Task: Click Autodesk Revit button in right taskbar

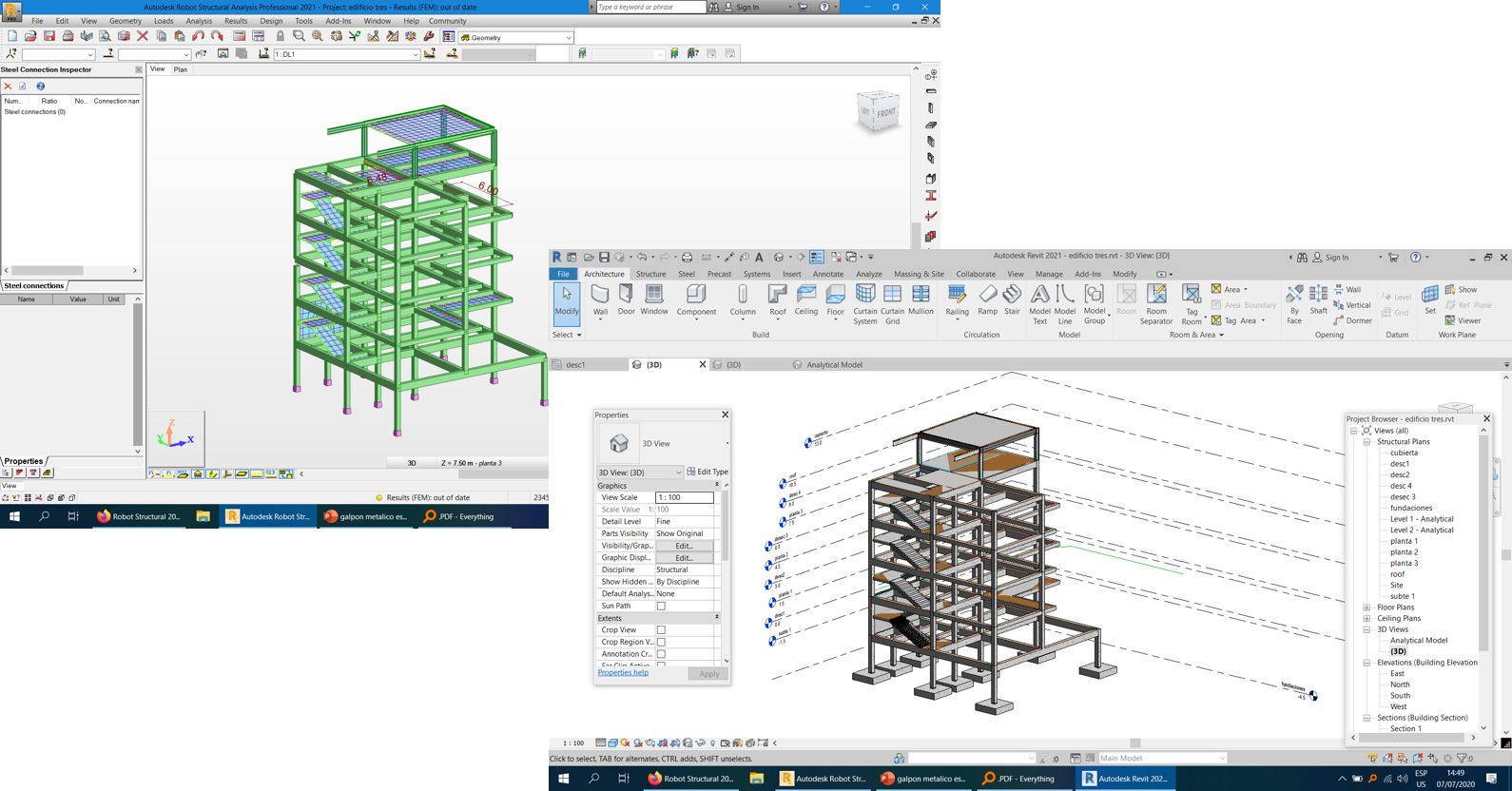Action: point(1125,778)
